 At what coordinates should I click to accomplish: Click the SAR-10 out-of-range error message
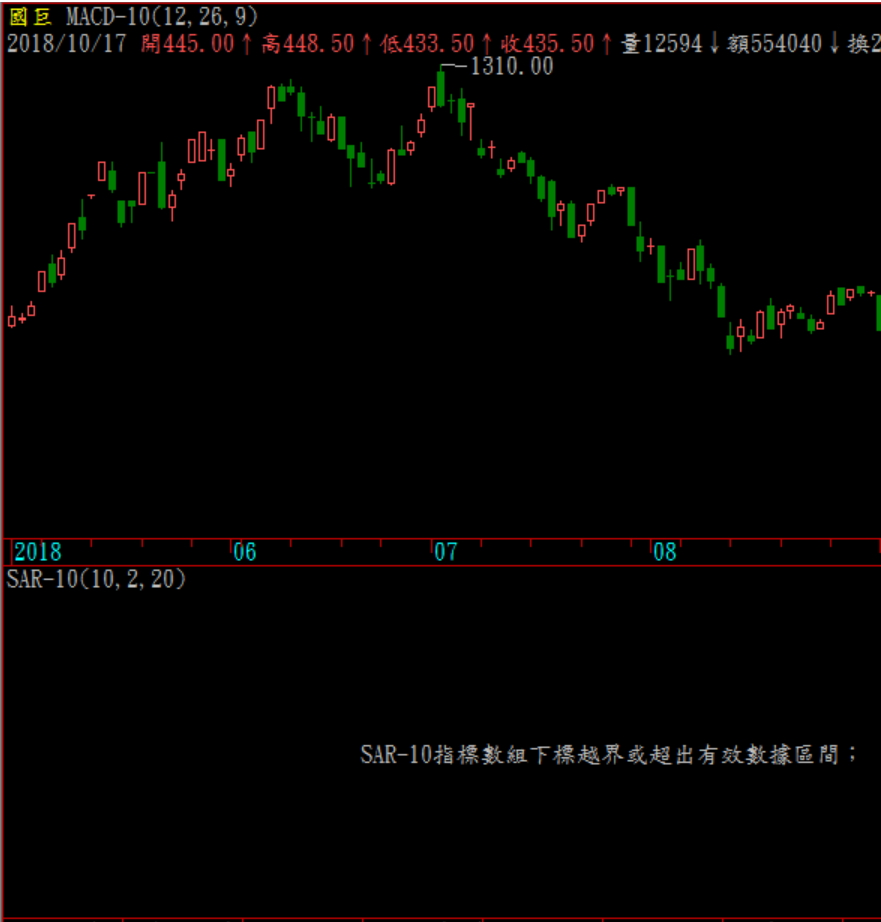click(x=608, y=754)
